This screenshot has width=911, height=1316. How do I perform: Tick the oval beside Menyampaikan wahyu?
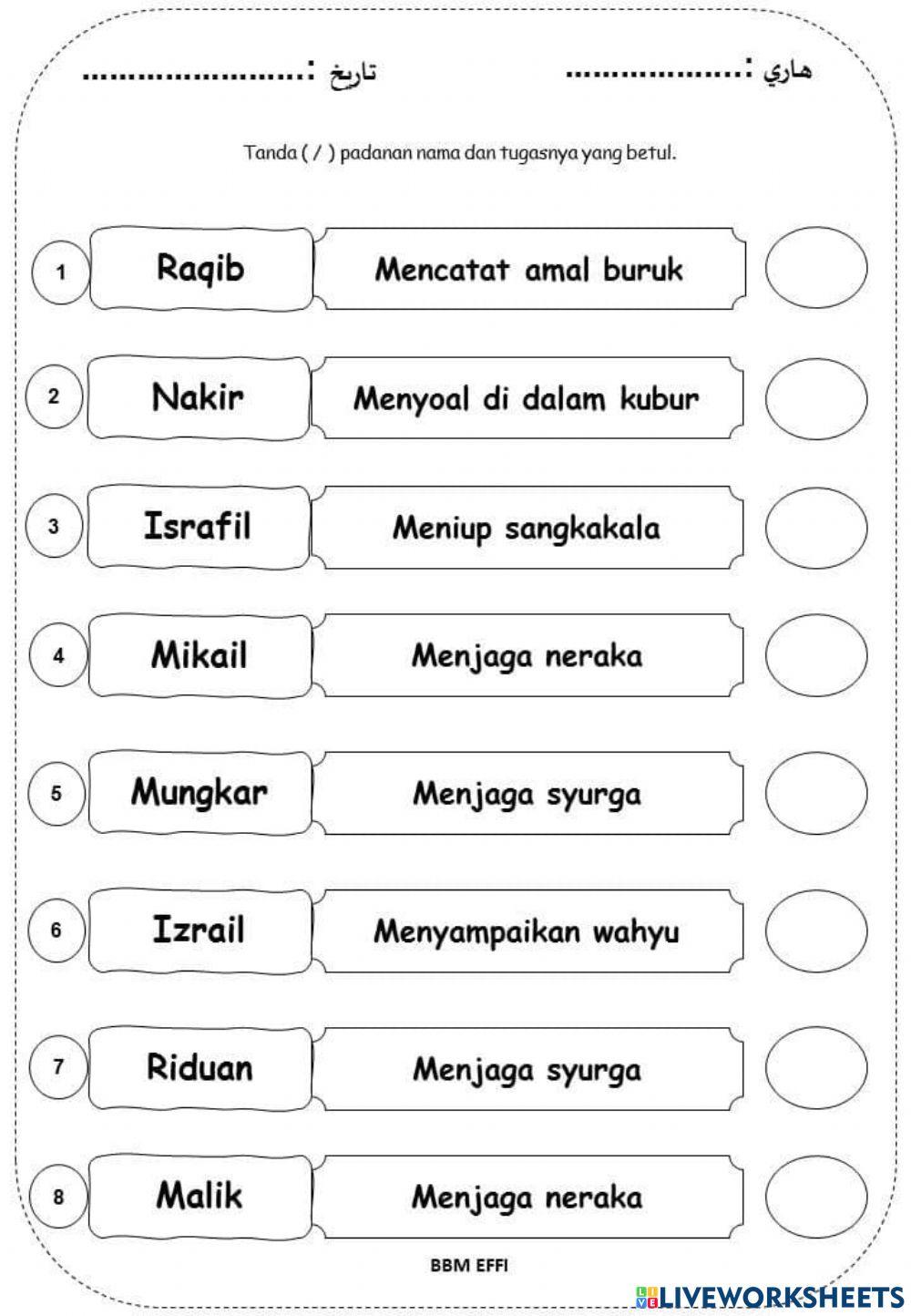pyautogui.click(x=815, y=931)
